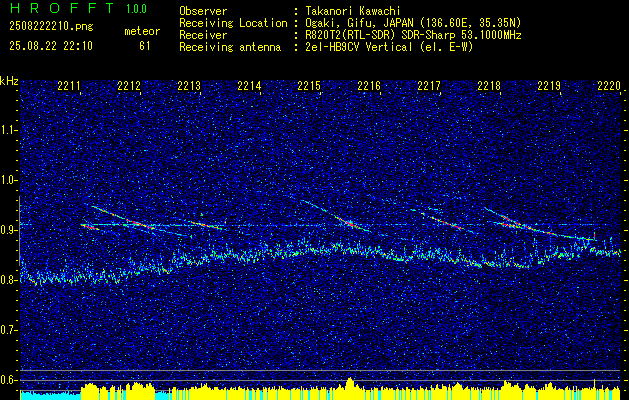
Task: Click the 0.9 kHz axis label
Action: 9,230
